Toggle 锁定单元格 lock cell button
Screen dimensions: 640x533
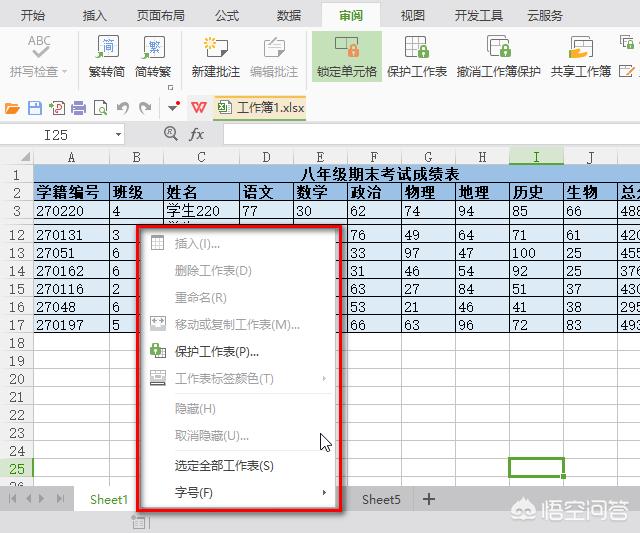347,57
